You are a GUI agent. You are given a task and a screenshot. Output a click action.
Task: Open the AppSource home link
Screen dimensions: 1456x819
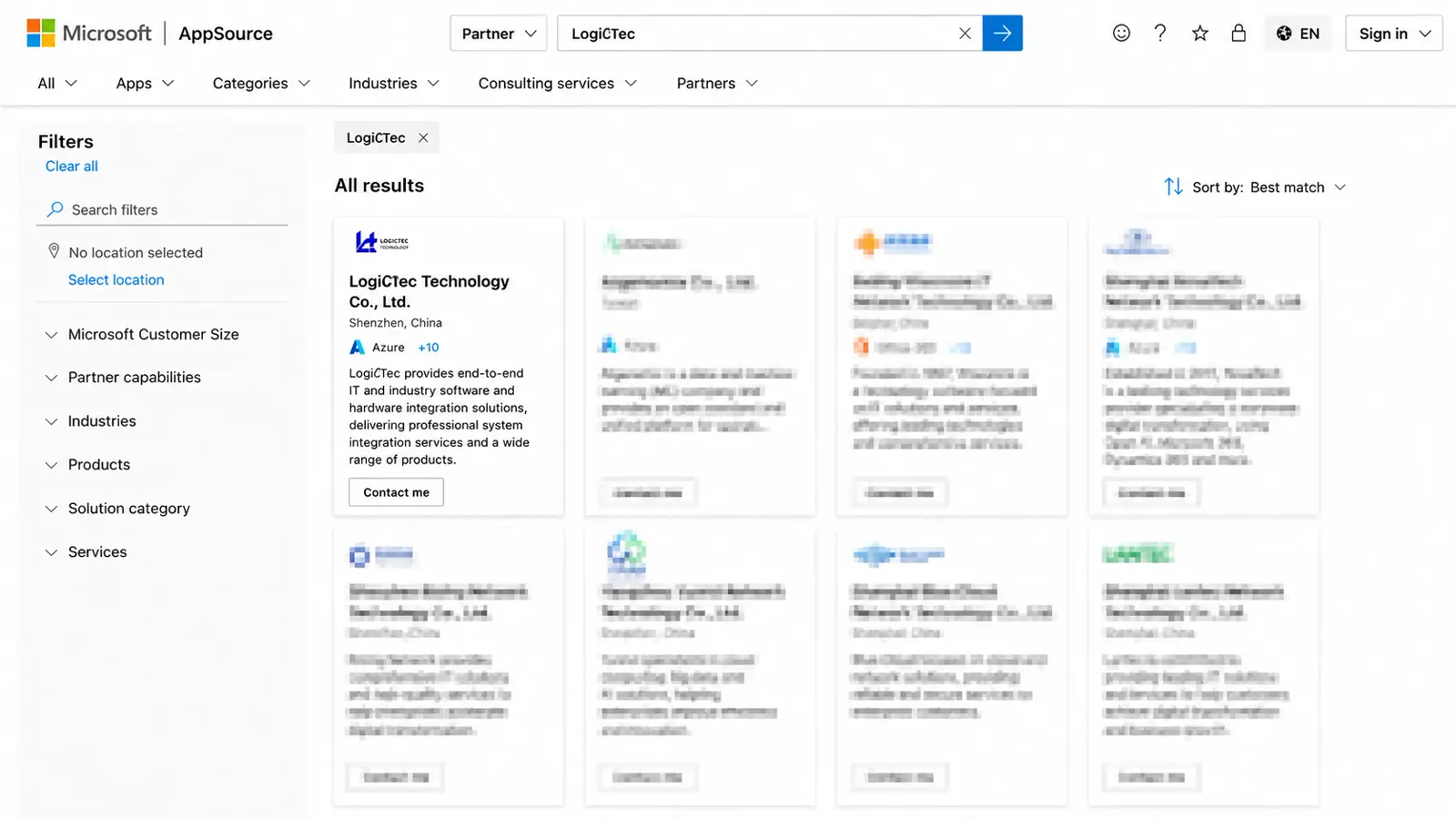226,34
